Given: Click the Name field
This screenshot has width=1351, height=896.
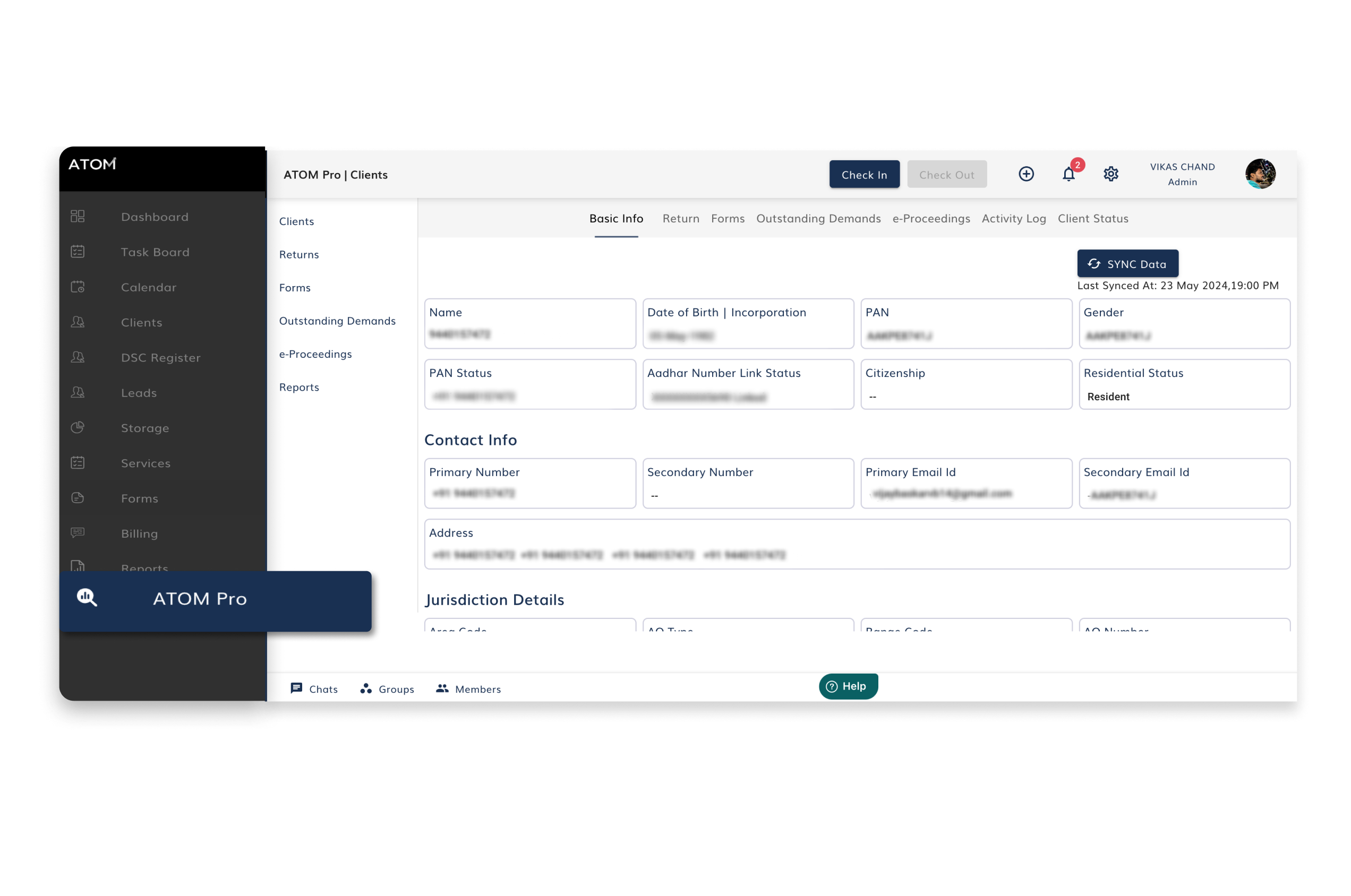Looking at the screenshot, I should point(530,323).
